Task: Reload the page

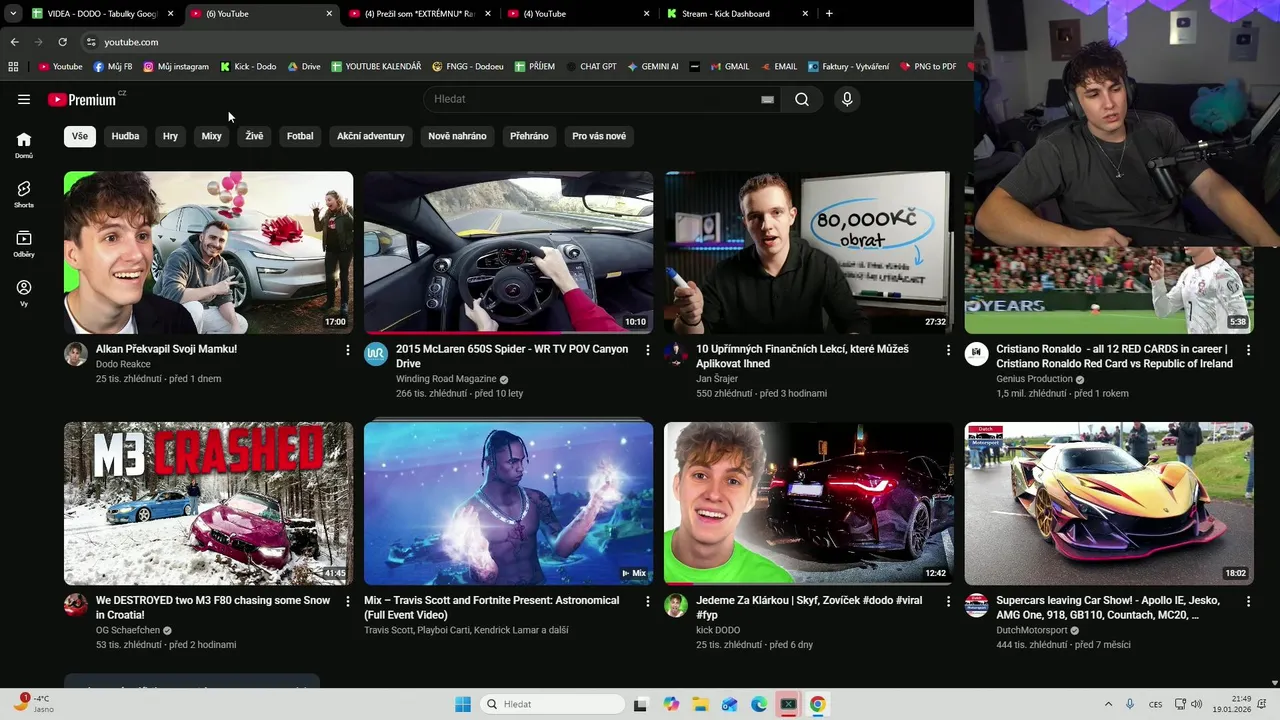Action: coord(62,42)
